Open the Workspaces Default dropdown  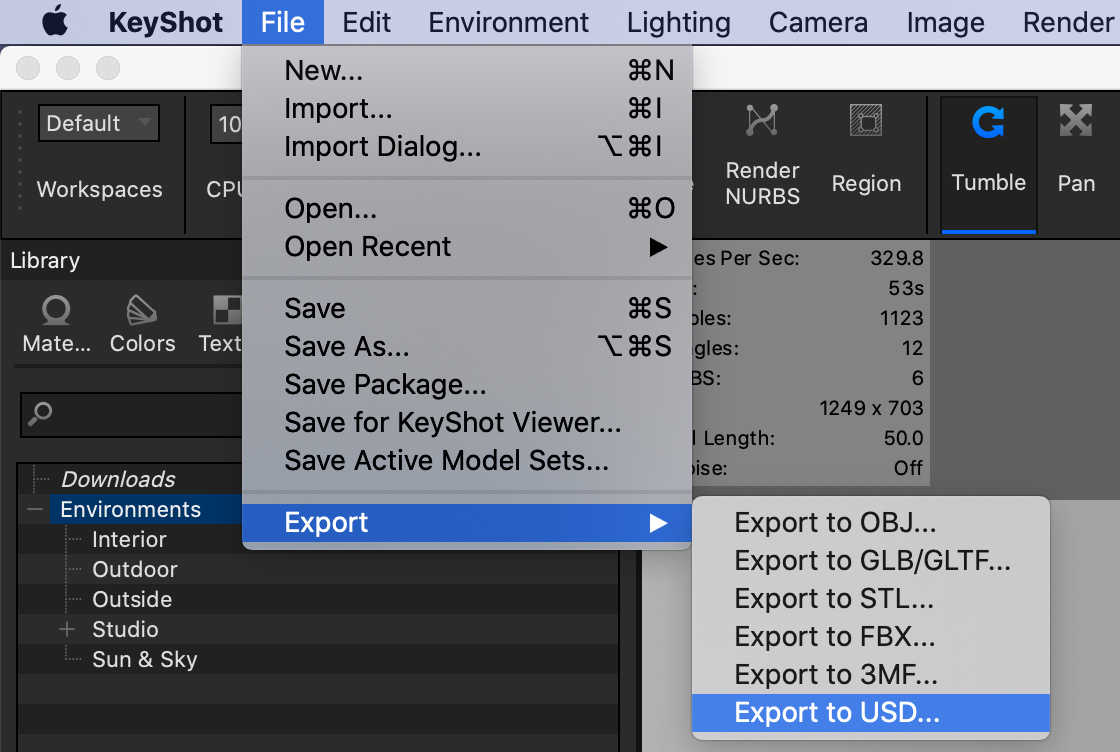(x=98, y=123)
